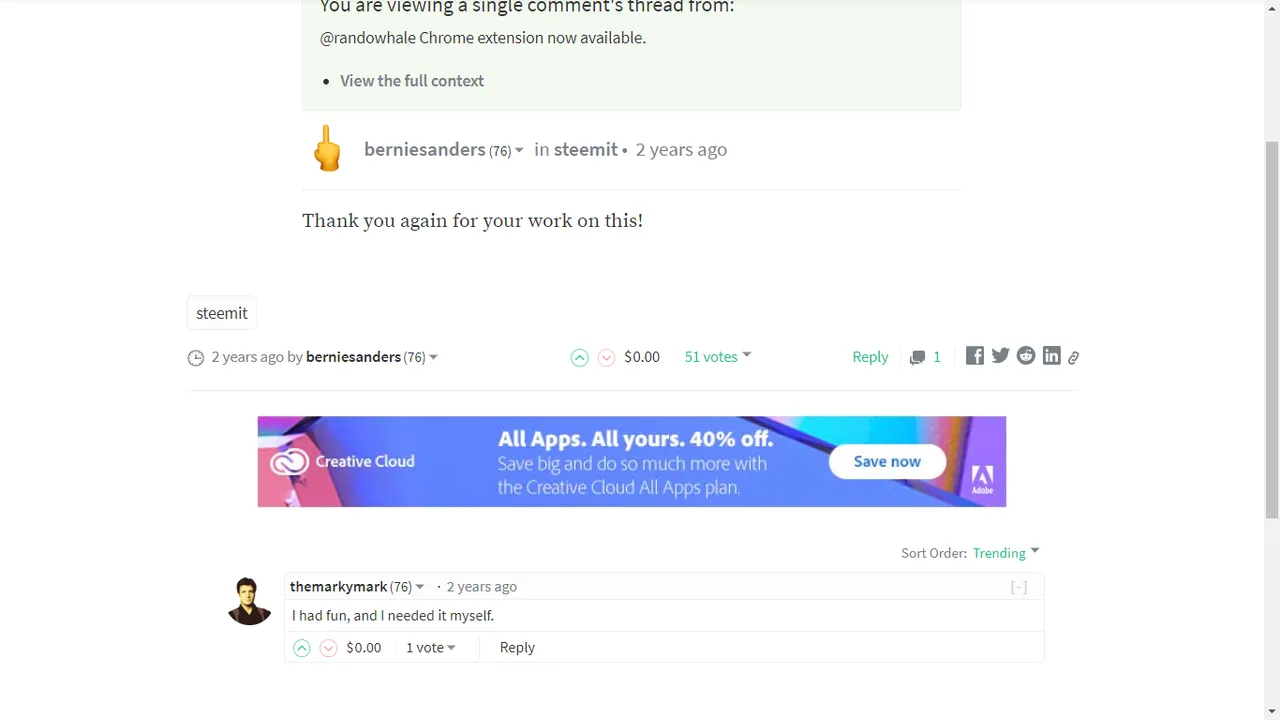Image resolution: width=1280 pixels, height=720 pixels.
Task: Share post on Reddit icon
Action: (1026, 356)
